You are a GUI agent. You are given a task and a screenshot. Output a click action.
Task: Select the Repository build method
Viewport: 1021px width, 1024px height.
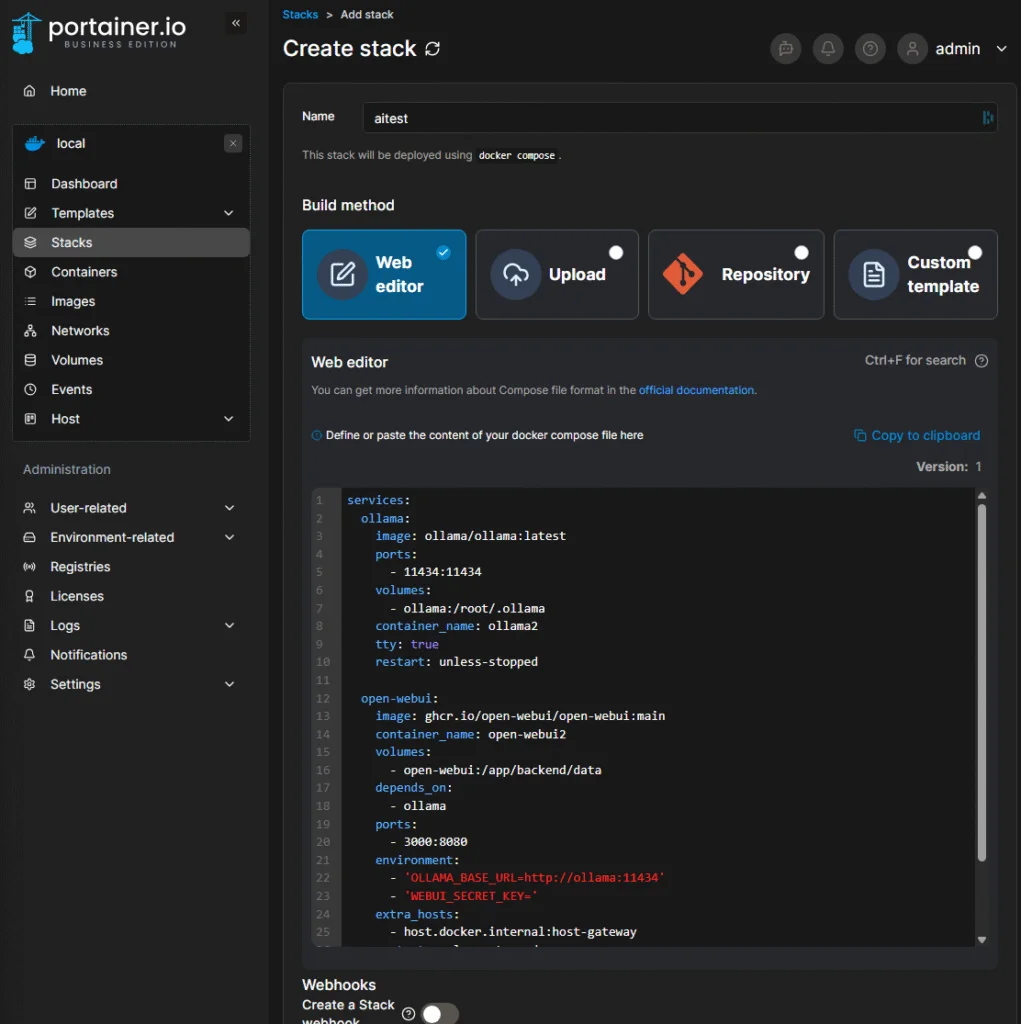pyautogui.click(x=736, y=274)
